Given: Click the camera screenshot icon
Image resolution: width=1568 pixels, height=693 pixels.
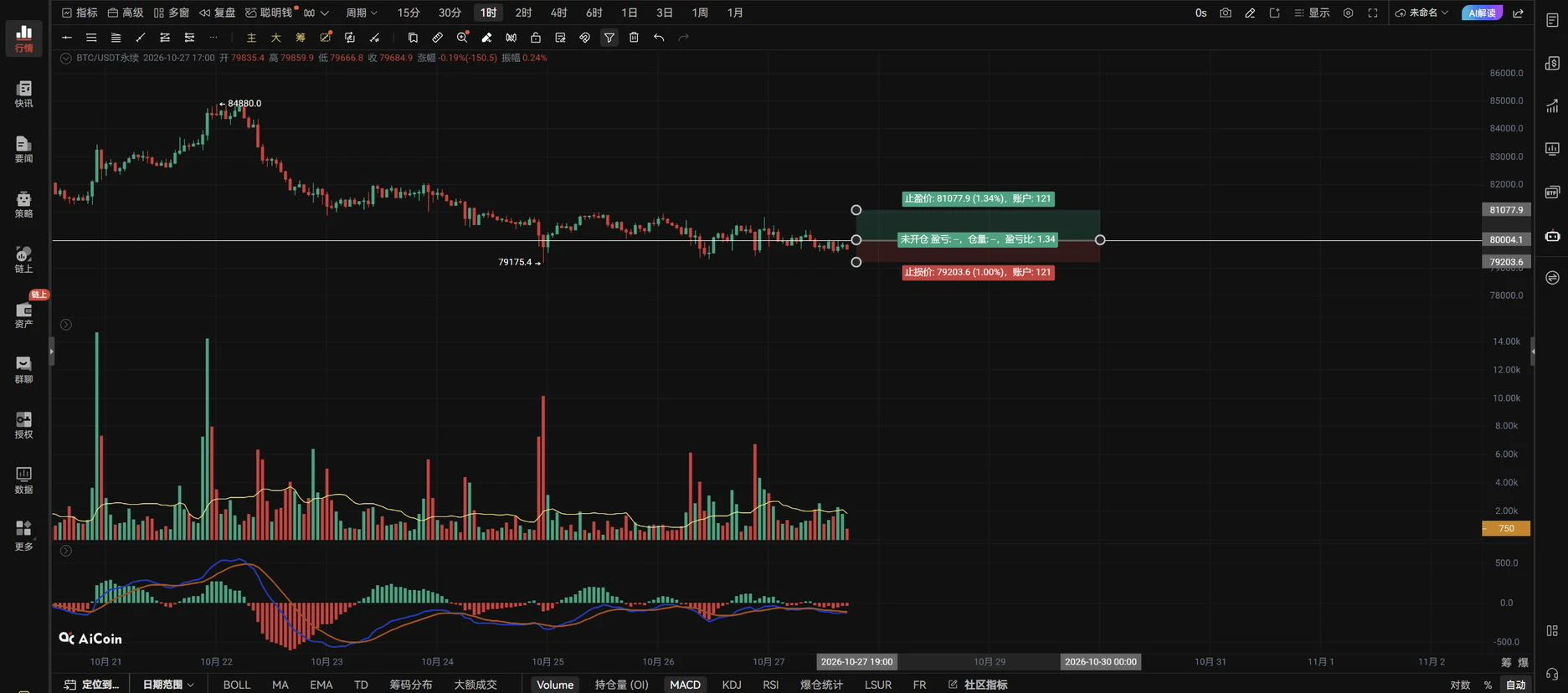Looking at the screenshot, I should point(1226,13).
